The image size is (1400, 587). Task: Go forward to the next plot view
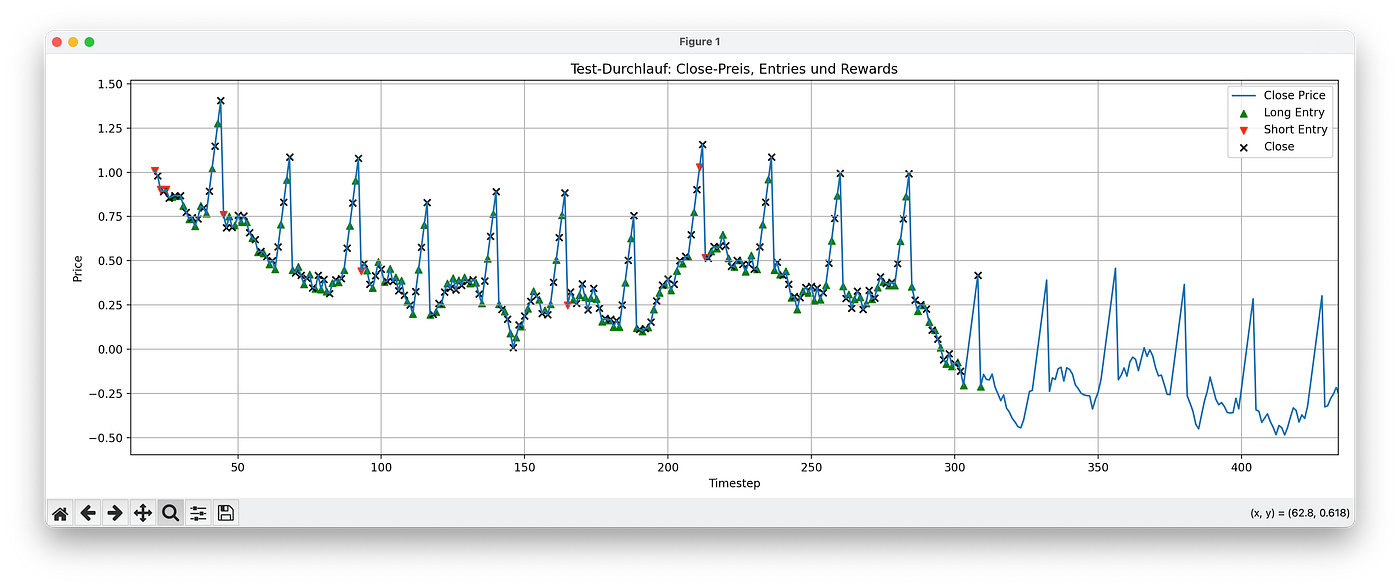click(x=115, y=512)
